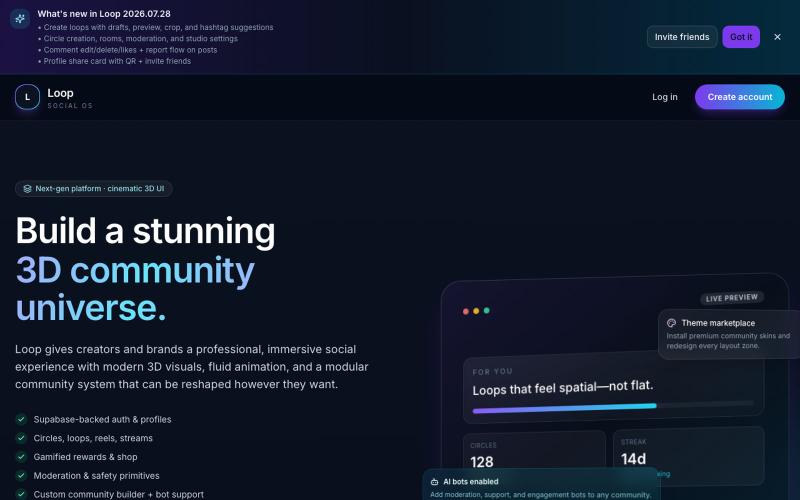The height and width of the screenshot is (500, 800).
Task: Click the LIVE PREVIEW badge
Action: pyautogui.click(x=732, y=298)
